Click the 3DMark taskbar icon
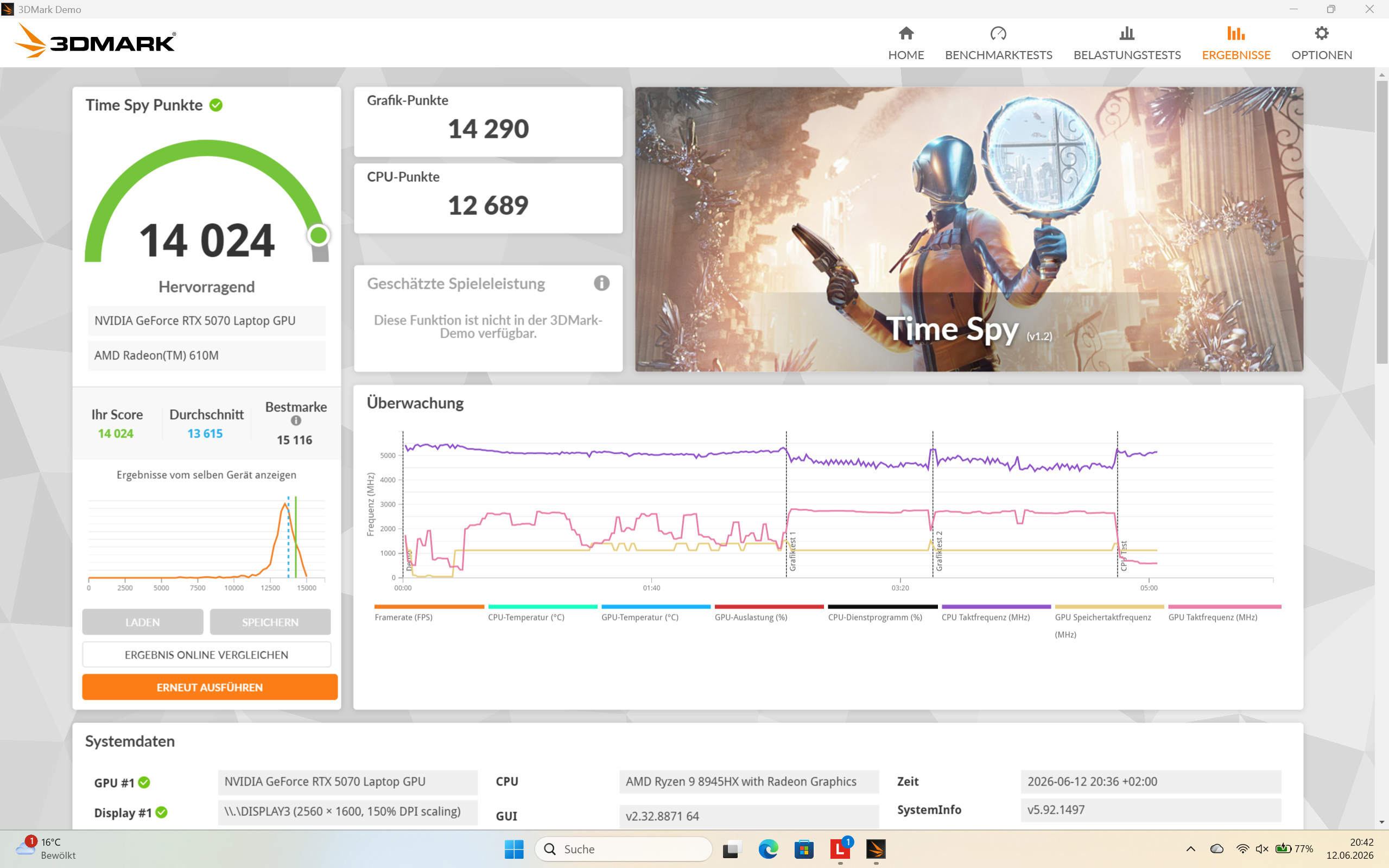 pos(876,849)
